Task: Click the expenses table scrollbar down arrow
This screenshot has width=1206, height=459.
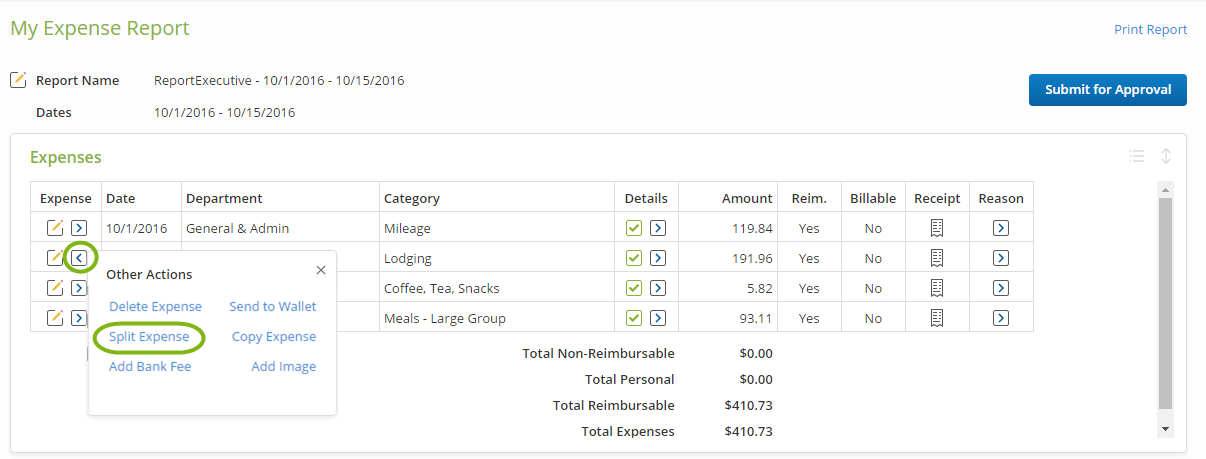Action: [x=1165, y=428]
